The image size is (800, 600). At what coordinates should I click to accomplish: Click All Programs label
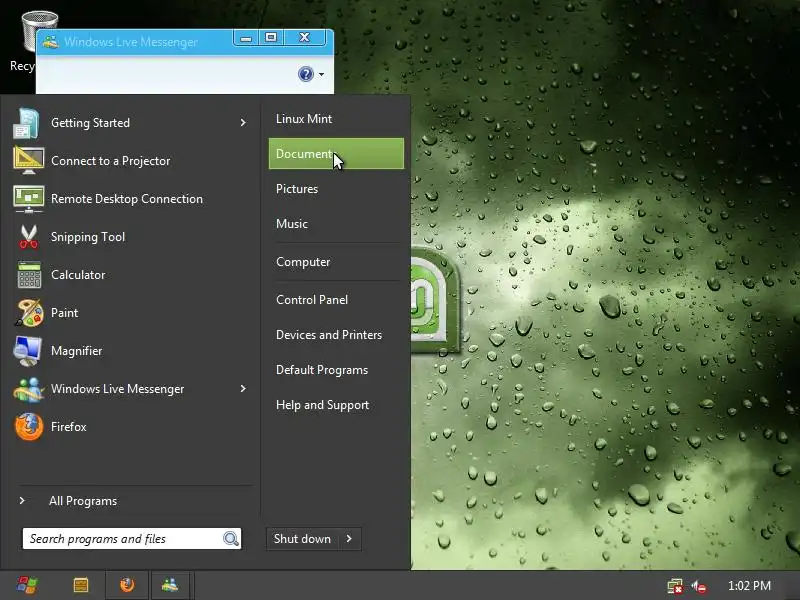(x=83, y=501)
